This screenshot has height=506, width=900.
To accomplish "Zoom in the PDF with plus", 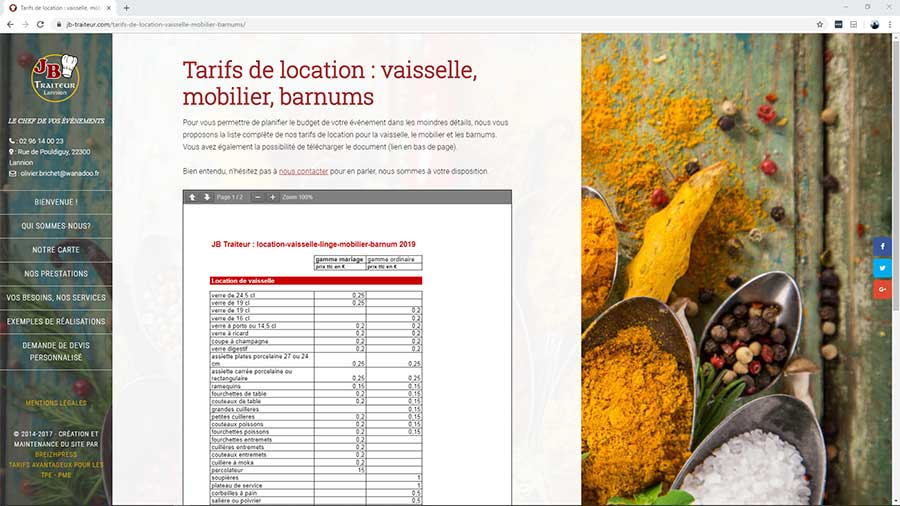I will click(273, 197).
